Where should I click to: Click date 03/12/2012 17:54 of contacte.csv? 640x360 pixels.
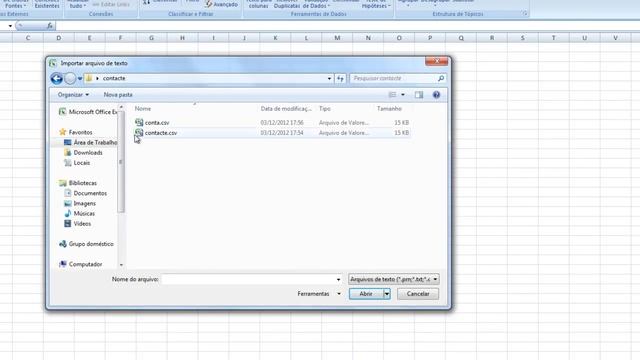(x=282, y=133)
